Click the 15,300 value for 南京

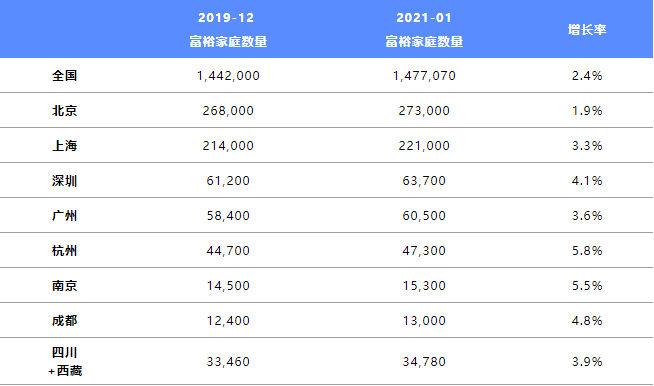tap(424, 286)
